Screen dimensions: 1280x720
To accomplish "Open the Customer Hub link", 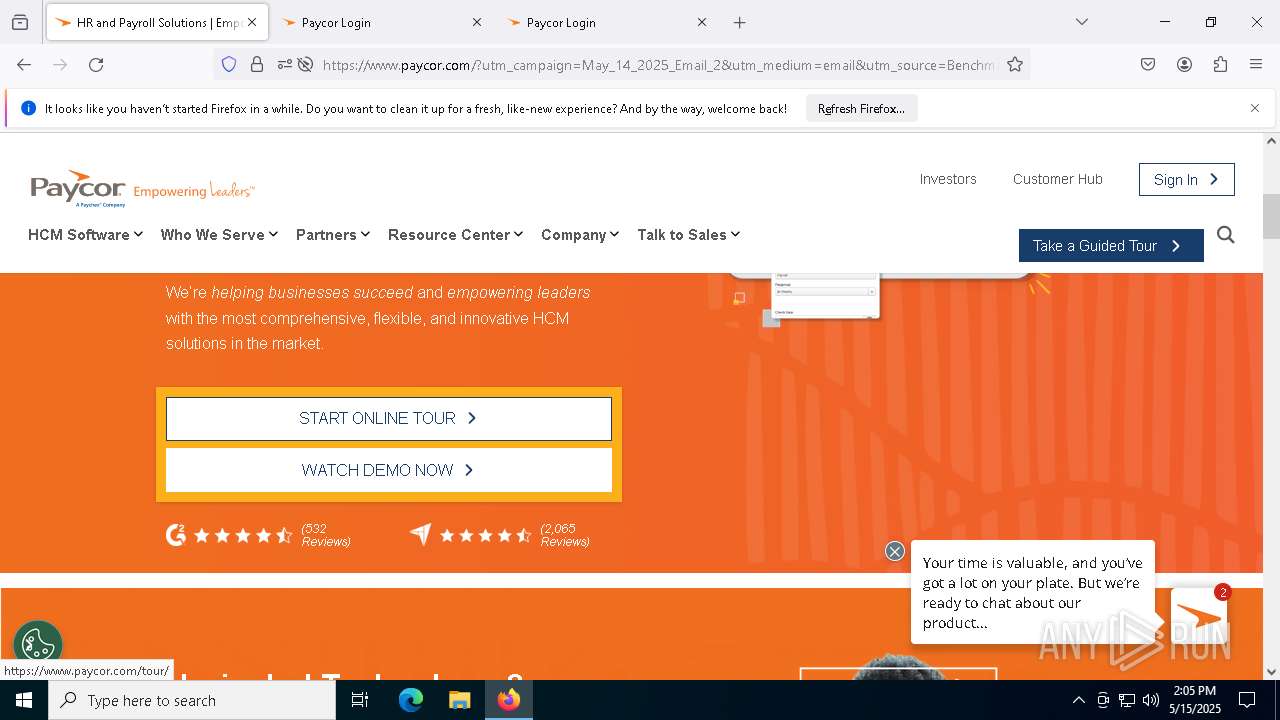I will tap(1058, 179).
